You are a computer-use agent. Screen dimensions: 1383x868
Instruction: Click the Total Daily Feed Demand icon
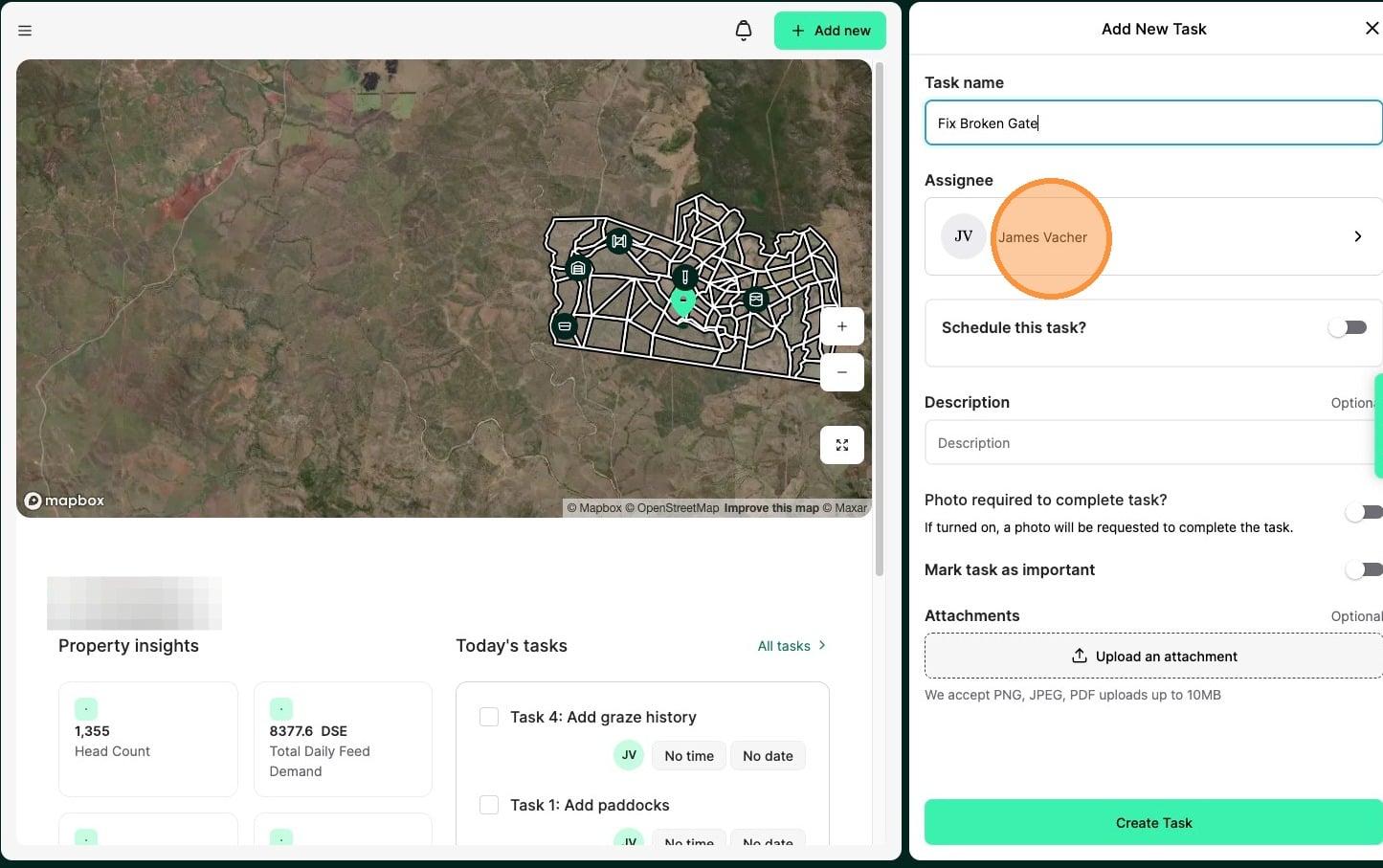click(281, 709)
